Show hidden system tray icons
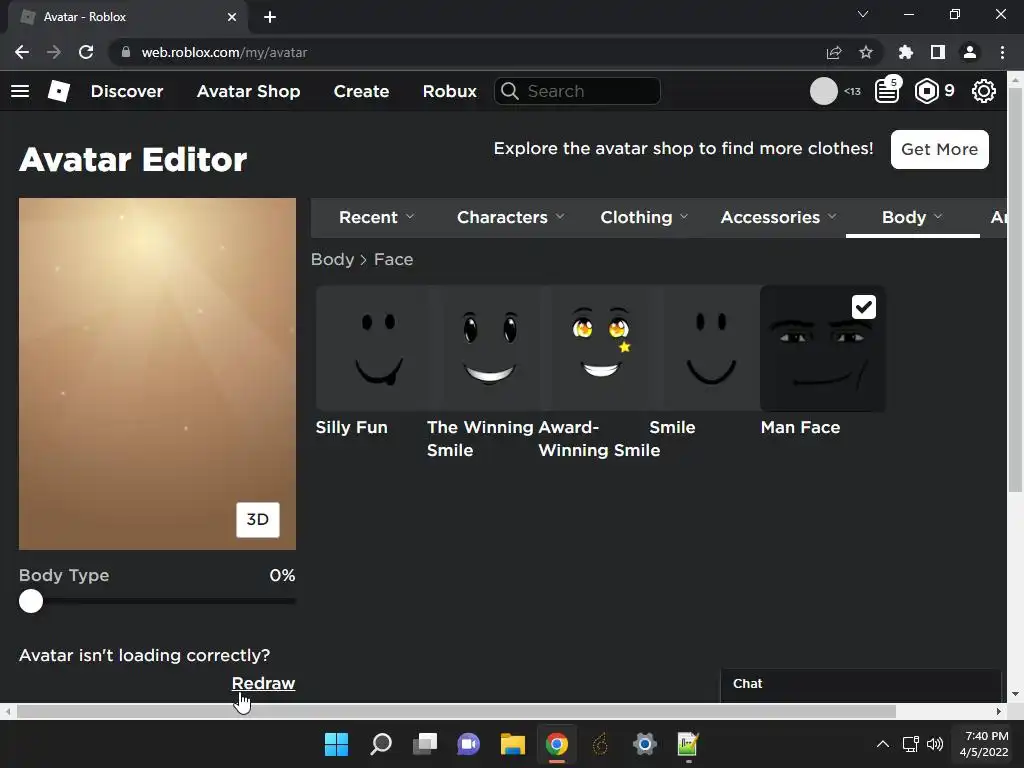 pyautogui.click(x=883, y=744)
